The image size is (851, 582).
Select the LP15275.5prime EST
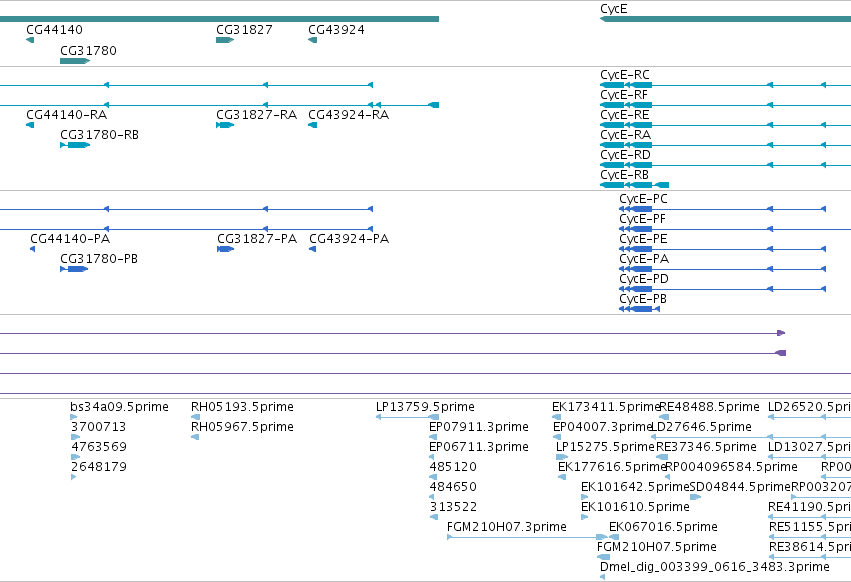562,457
